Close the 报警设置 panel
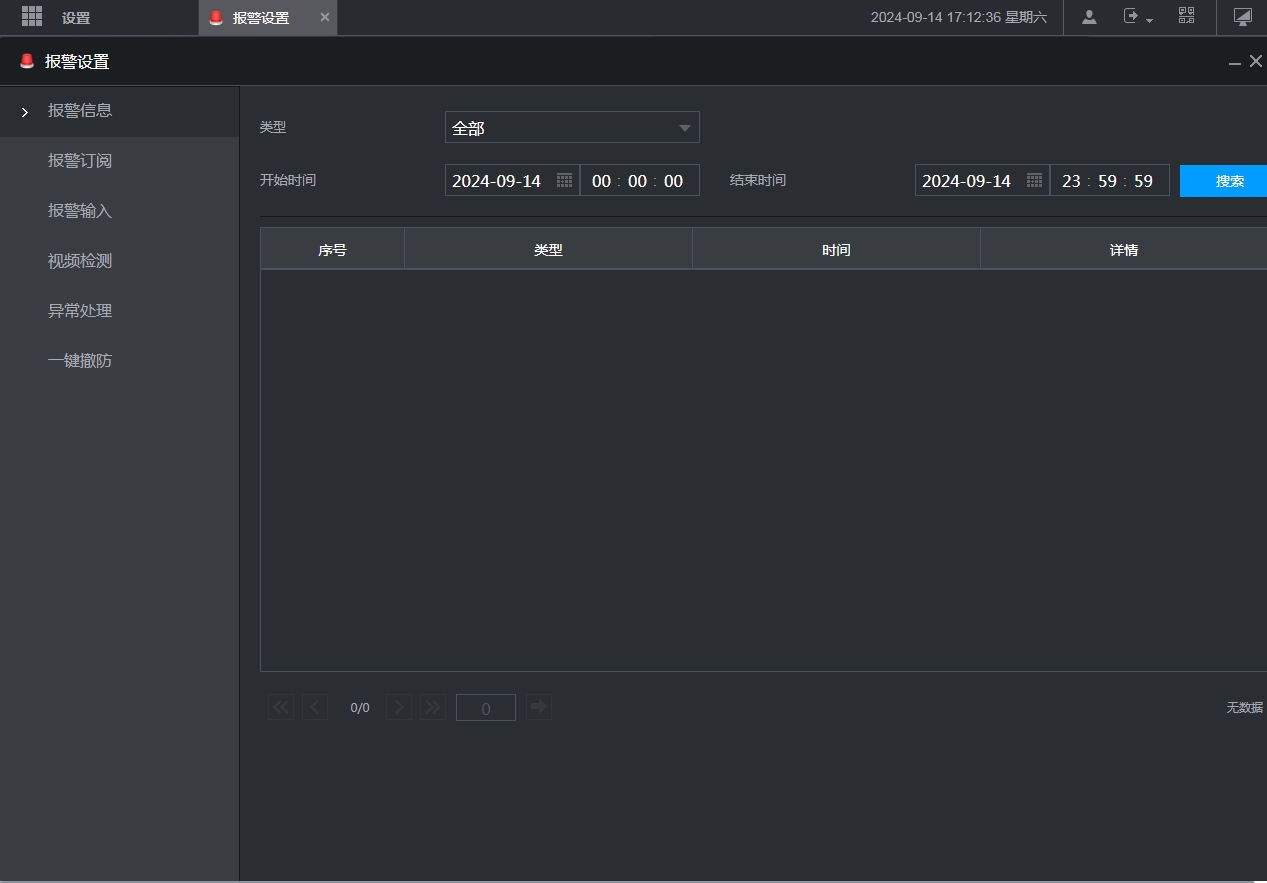The width and height of the screenshot is (1267, 883). [x=1256, y=61]
